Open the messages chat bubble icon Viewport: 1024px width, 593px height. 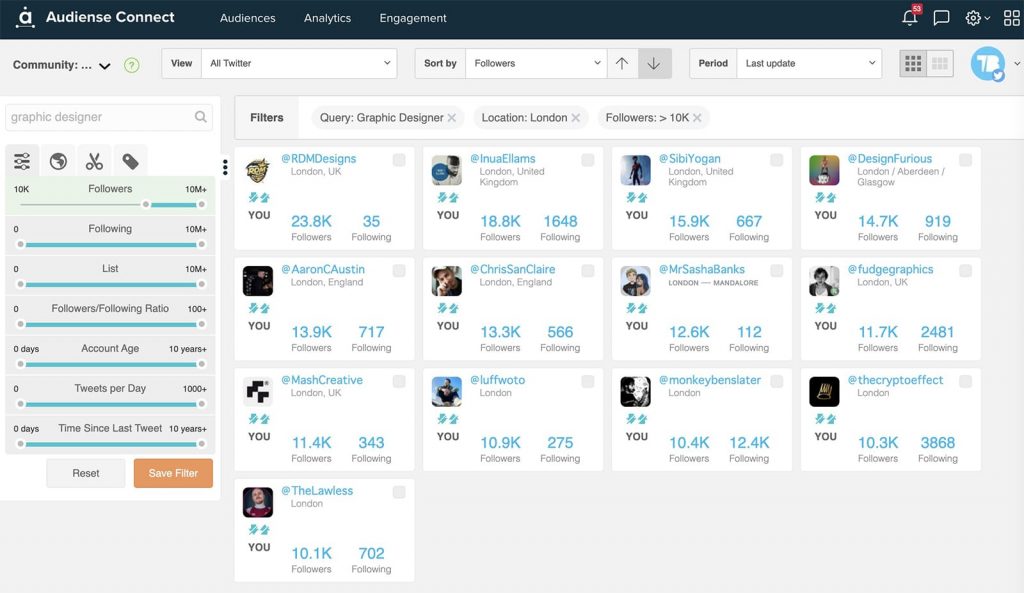pos(941,18)
